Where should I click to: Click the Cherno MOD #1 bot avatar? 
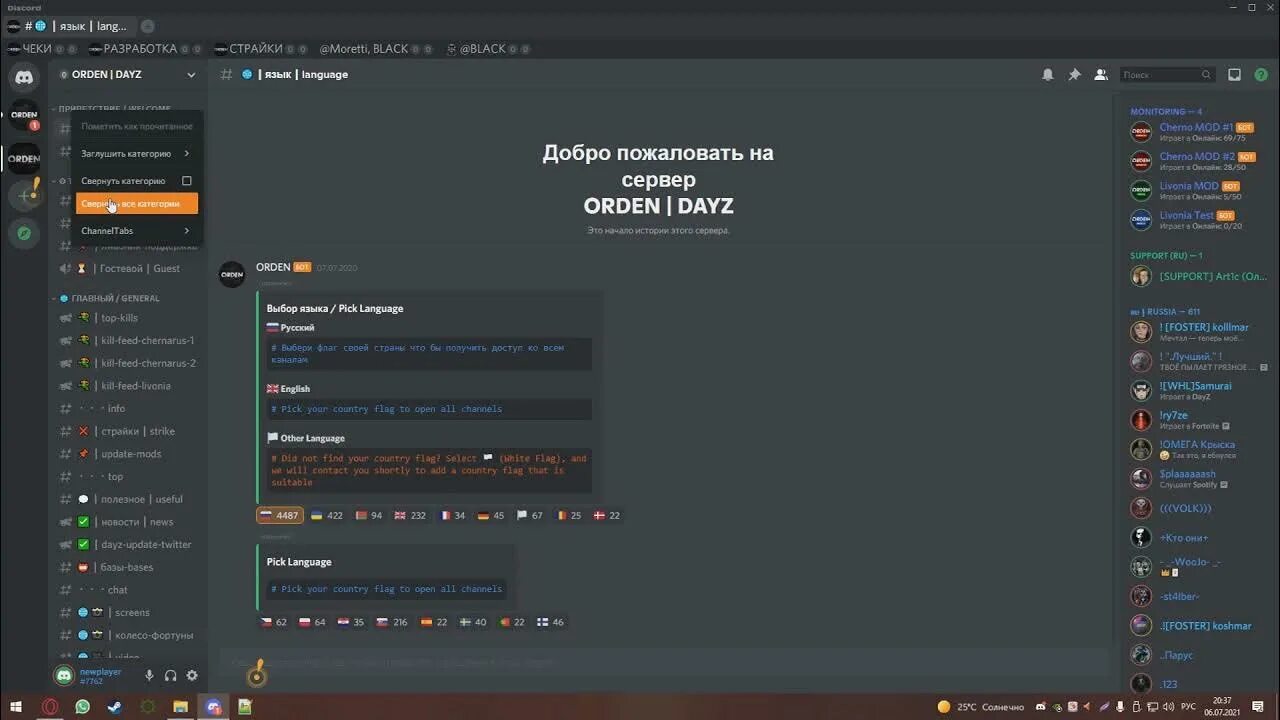[x=1141, y=132]
